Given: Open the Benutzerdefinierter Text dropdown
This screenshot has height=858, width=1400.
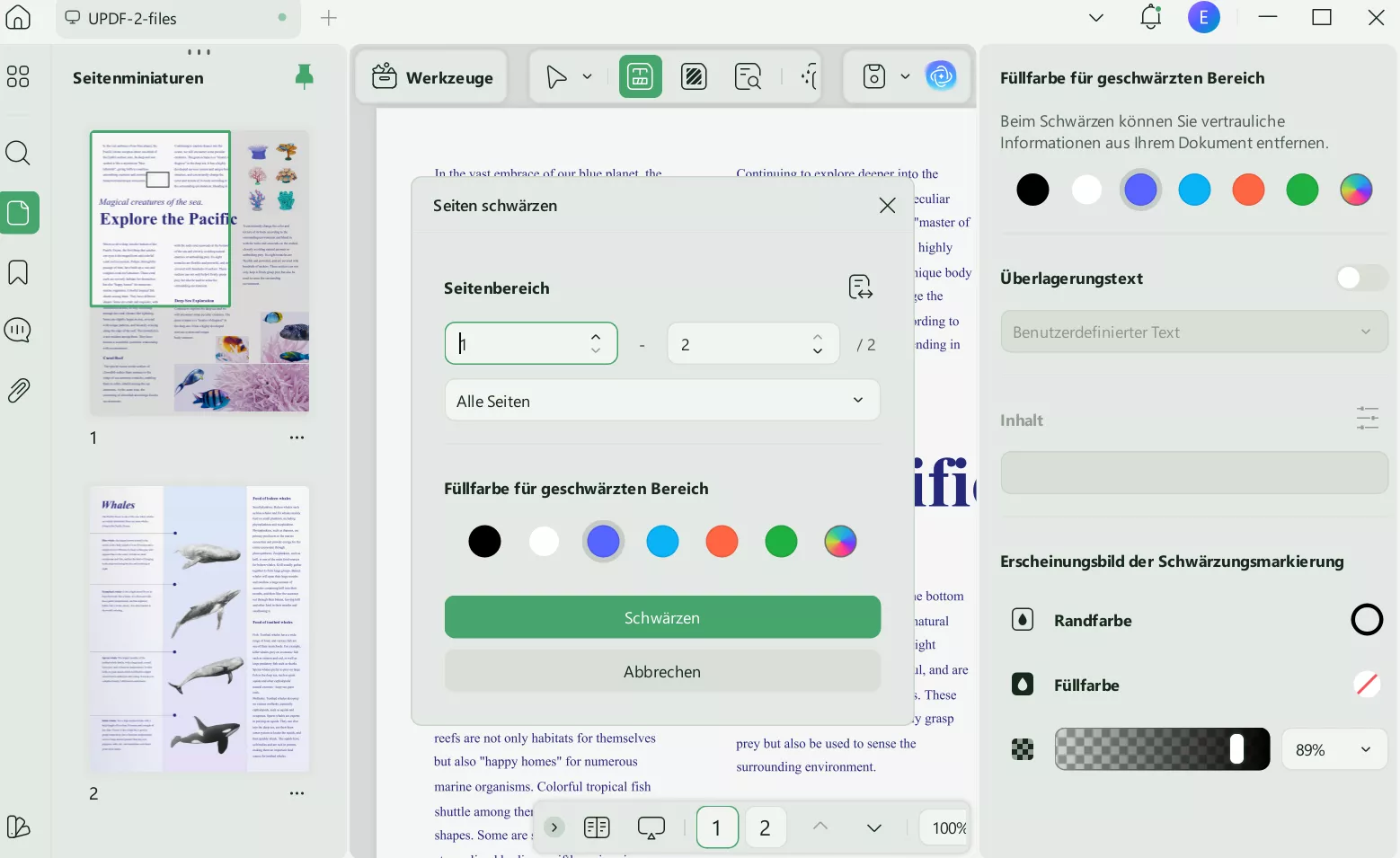Looking at the screenshot, I should click(1194, 332).
